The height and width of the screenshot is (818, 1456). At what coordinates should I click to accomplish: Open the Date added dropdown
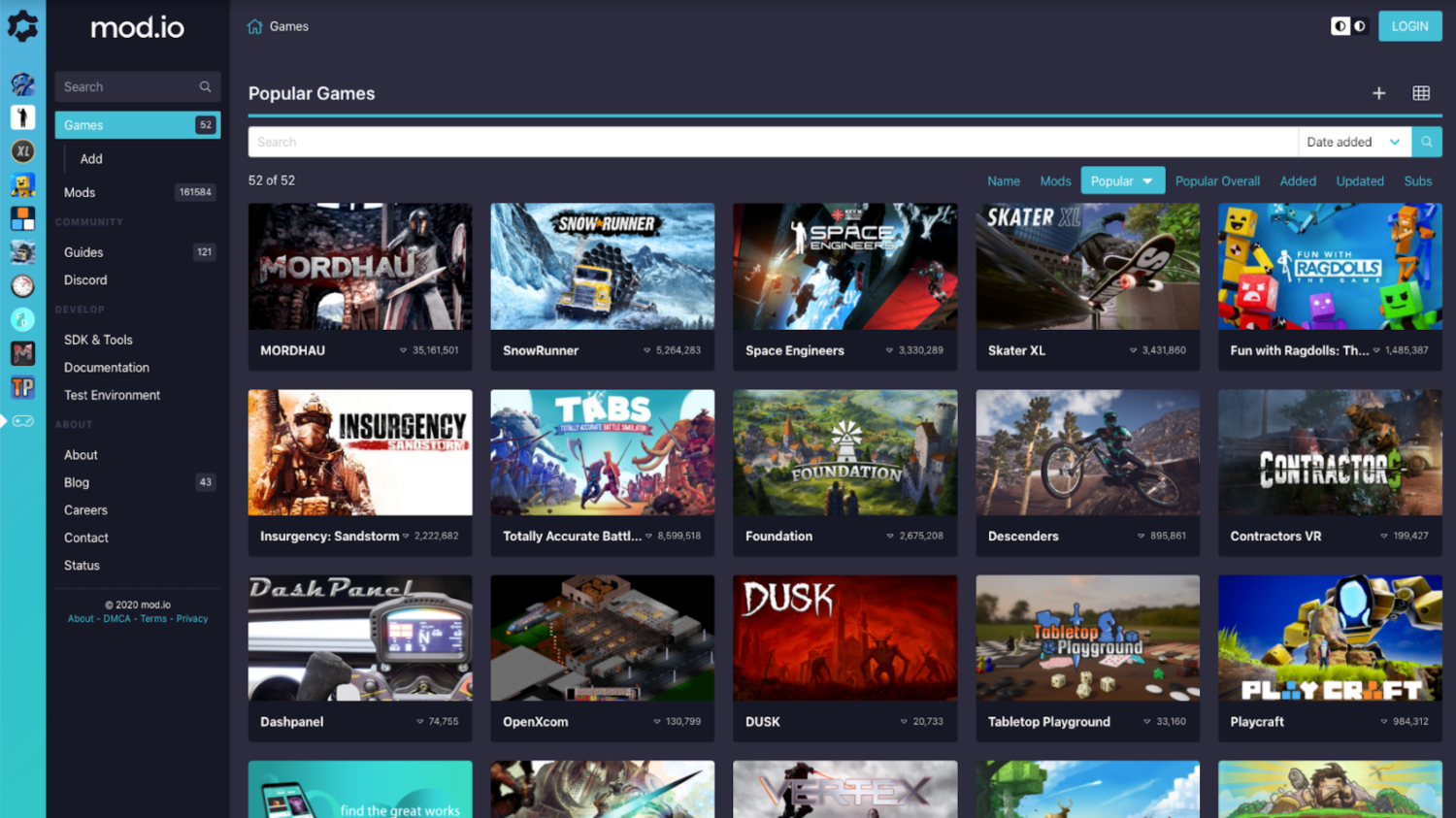1354,142
